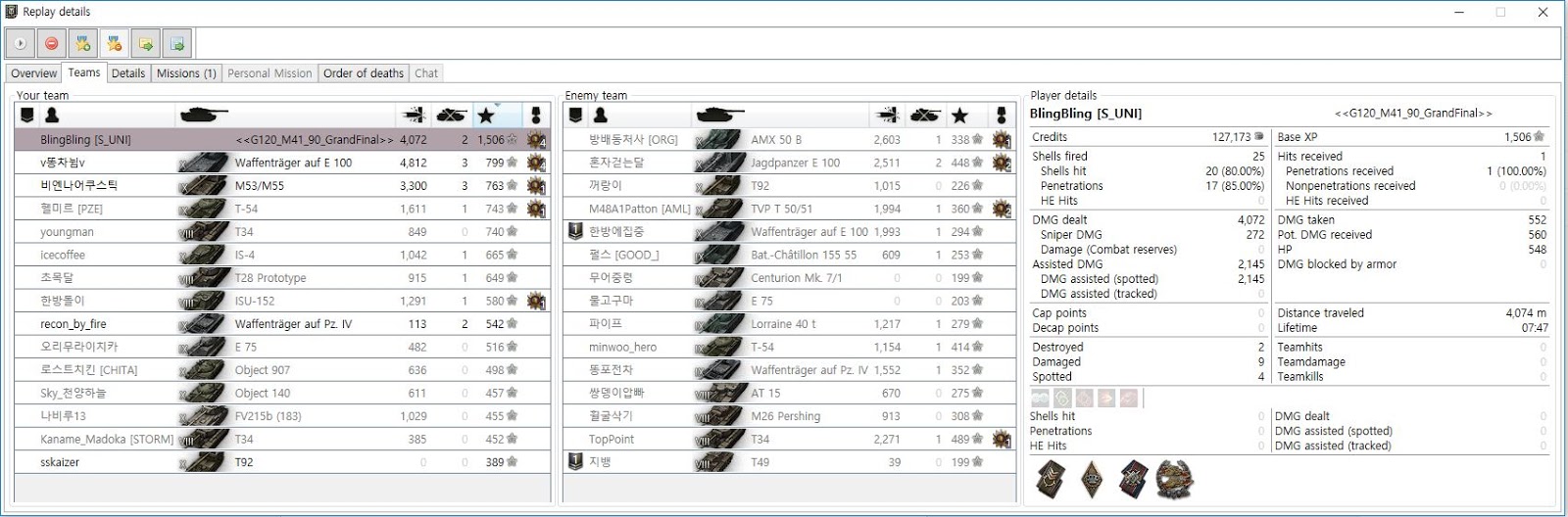Sort Your team by tank icon column
Viewport: 1568px width, 517px height.
204,116
